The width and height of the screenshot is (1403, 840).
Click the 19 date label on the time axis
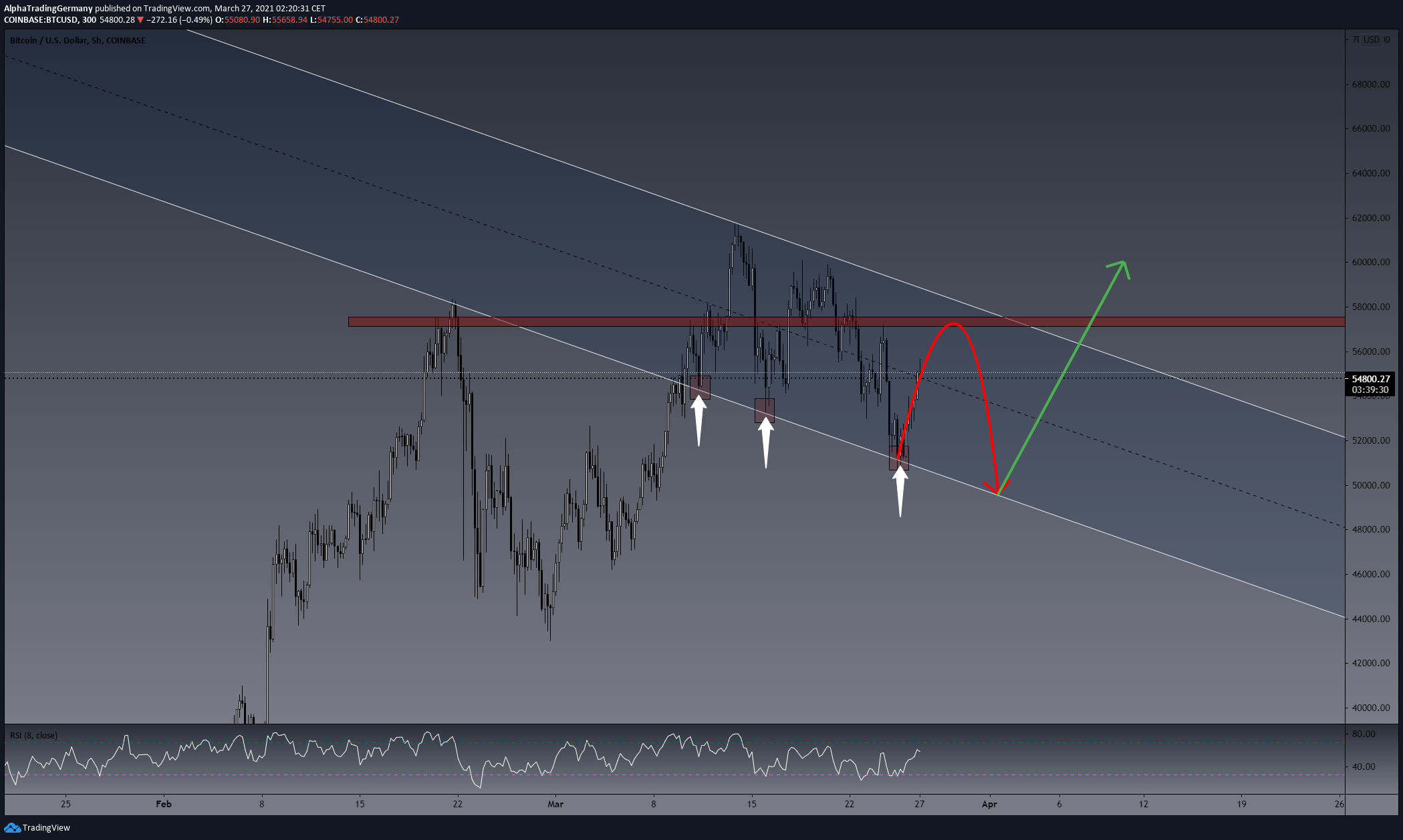[x=1241, y=804]
